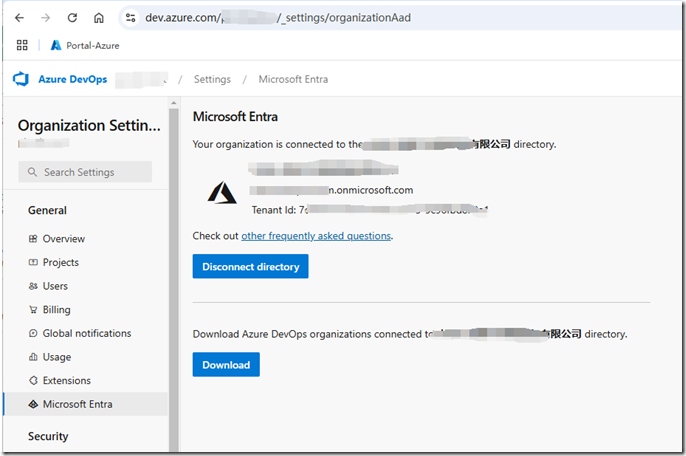686x456 pixels.
Task: Click the browser back arrow
Action: pos(19,18)
